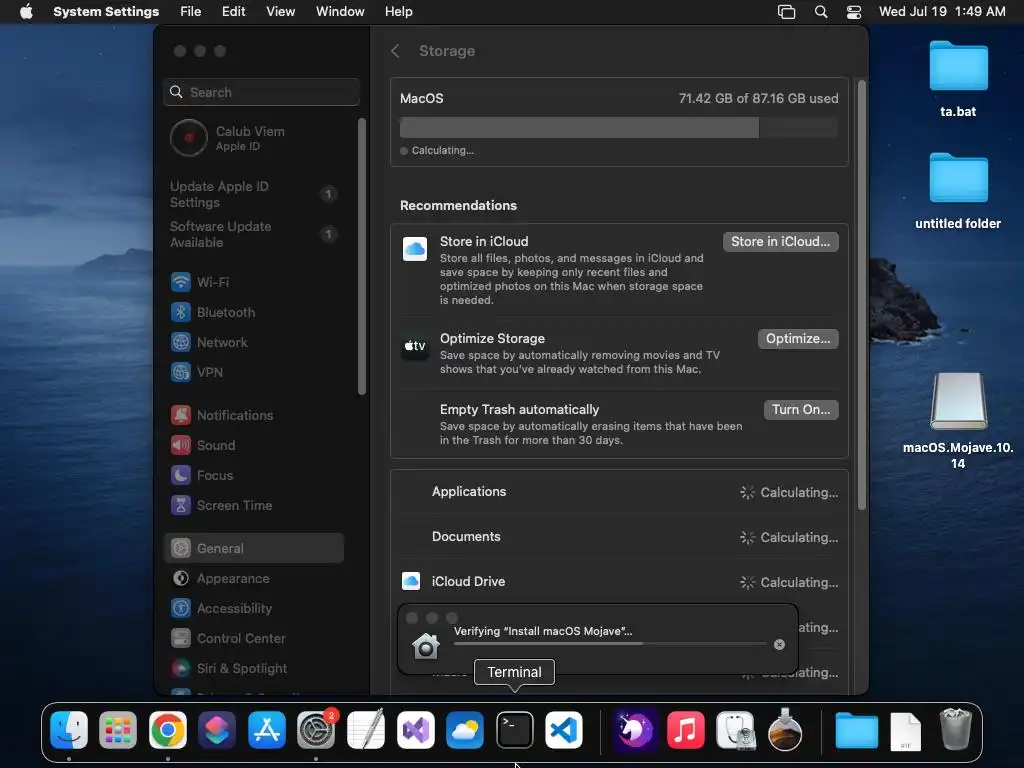Screen dimensions: 1024x768
Task: Click System Settings icon in Dock
Action: tap(316, 729)
